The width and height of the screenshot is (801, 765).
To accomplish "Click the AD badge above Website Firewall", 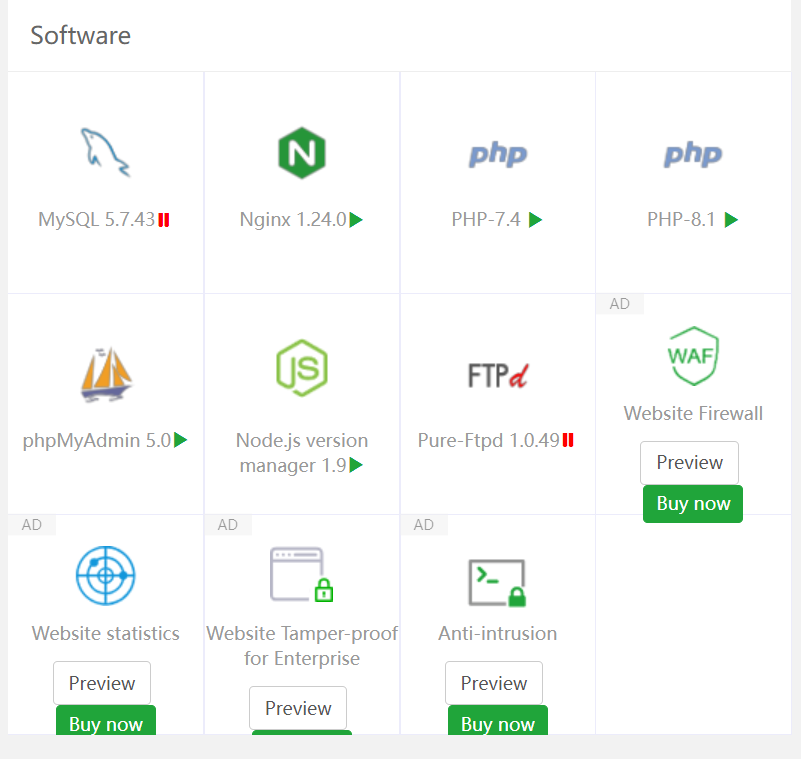I will pyautogui.click(x=620, y=304).
